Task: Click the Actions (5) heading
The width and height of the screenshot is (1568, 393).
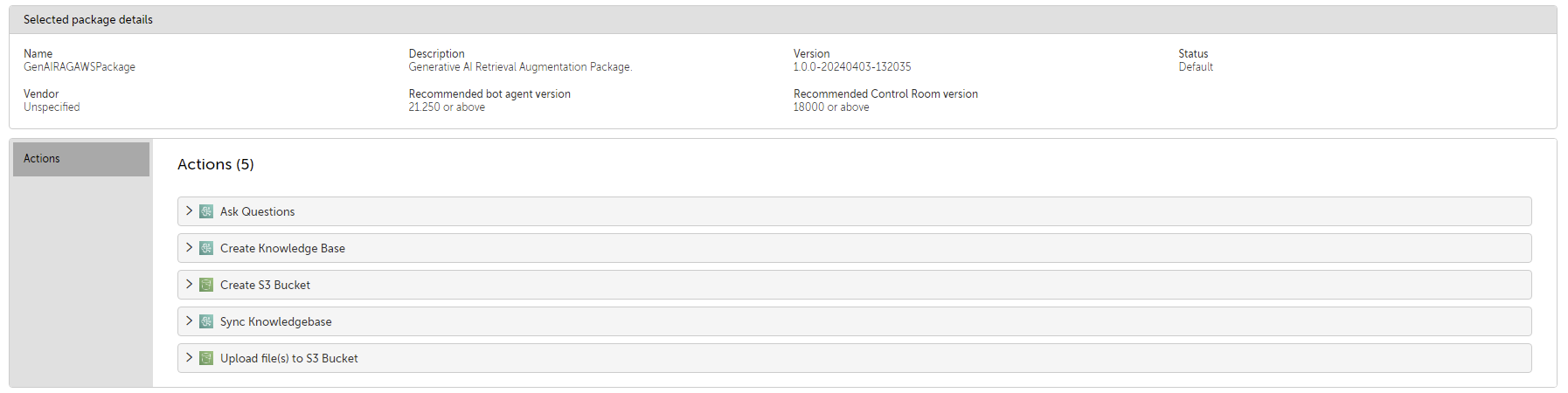Action: pyautogui.click(x=216, y=165)
